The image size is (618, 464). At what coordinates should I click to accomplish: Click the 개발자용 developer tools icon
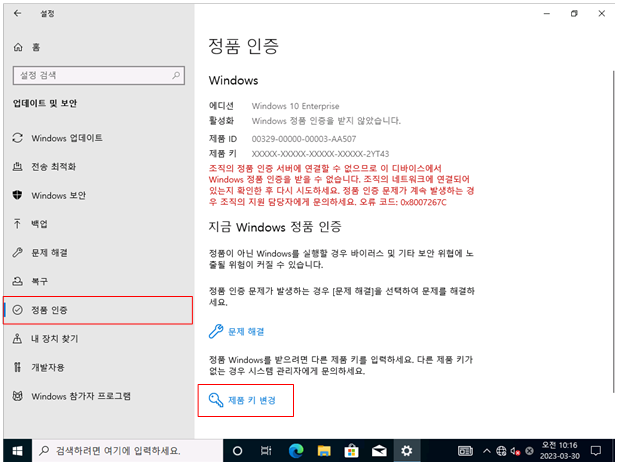(x=17, y=367)
